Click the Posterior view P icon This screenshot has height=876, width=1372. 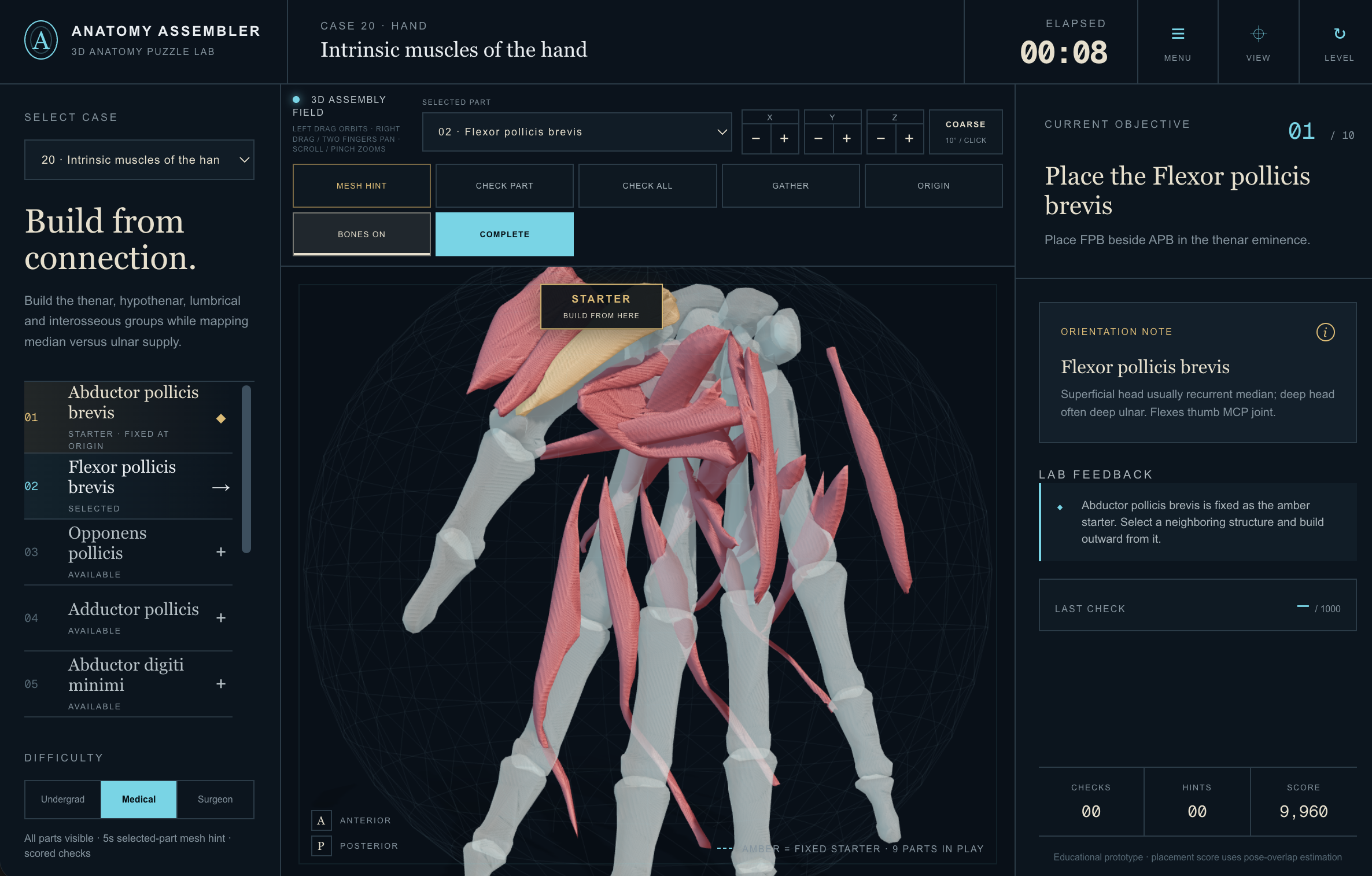coord(321,846)
